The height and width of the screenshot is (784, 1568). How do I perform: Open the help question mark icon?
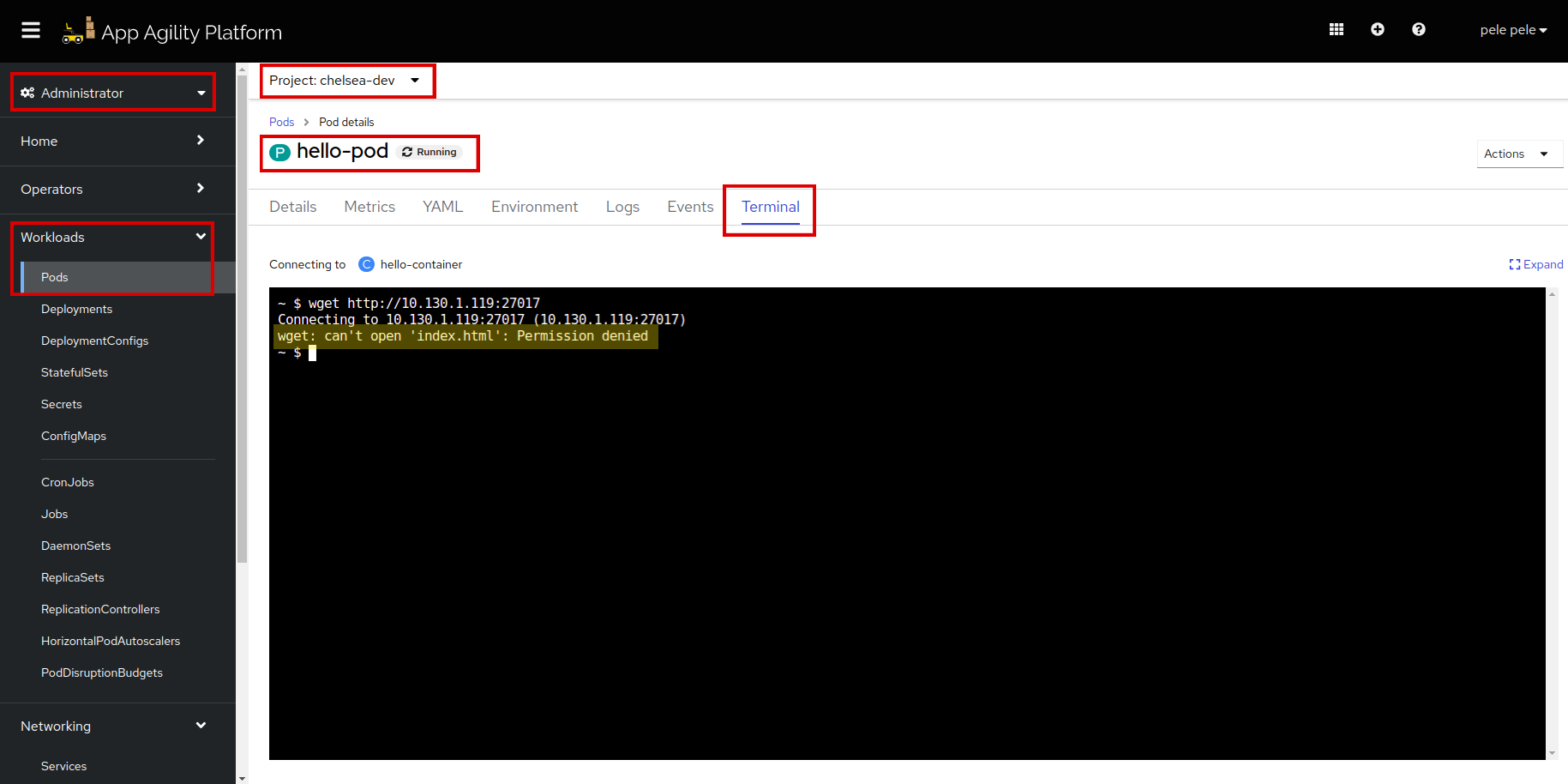(x=1418, y=30)
